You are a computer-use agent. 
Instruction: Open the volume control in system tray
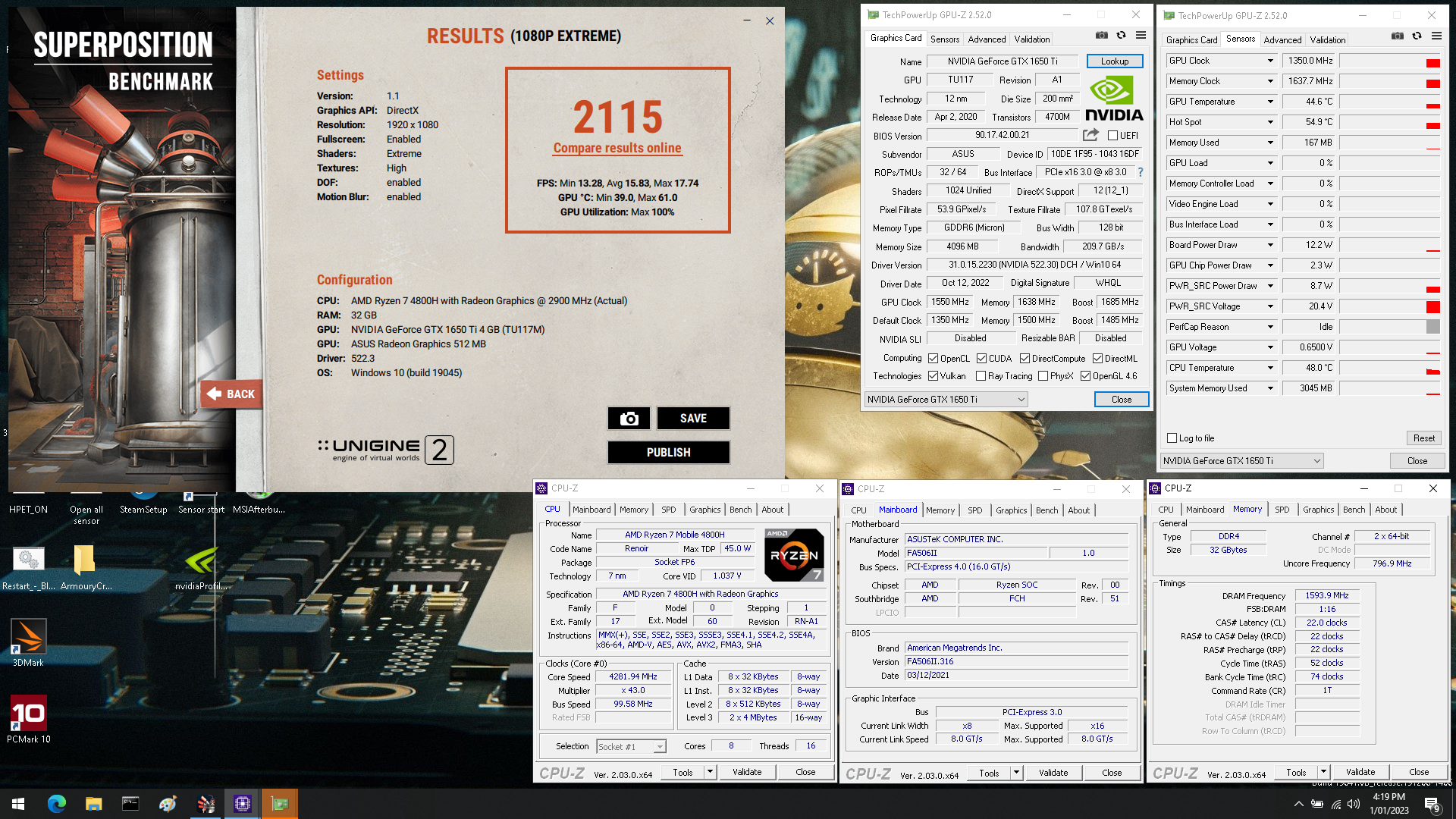[x=1354, y=804]
